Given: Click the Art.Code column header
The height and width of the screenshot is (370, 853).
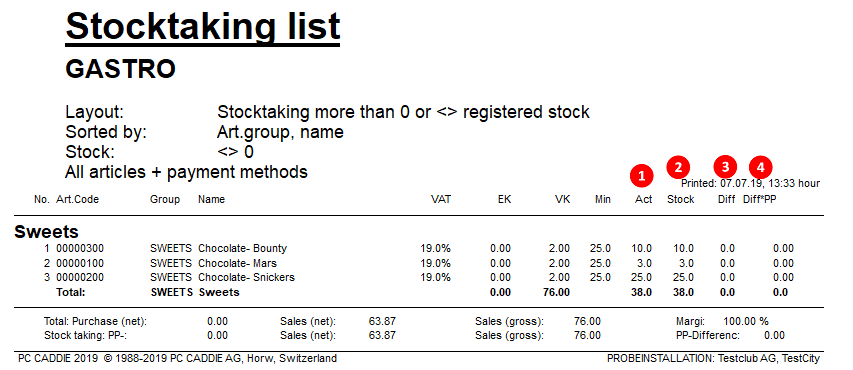Looking at the screenshot, I should coord(77,200).
